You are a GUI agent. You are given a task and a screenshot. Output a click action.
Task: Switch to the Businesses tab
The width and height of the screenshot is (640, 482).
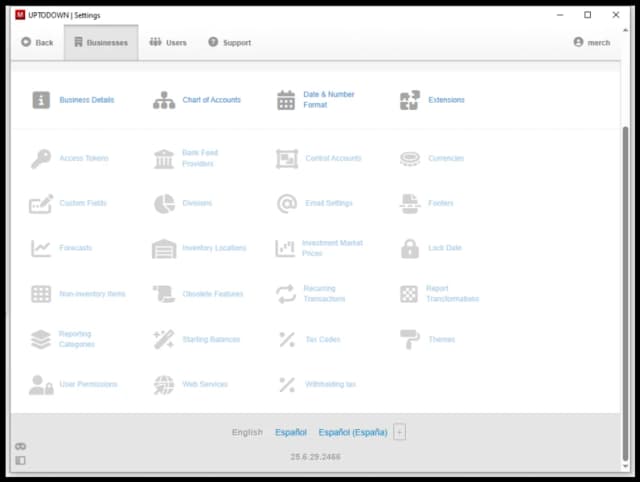pos(101,42)
